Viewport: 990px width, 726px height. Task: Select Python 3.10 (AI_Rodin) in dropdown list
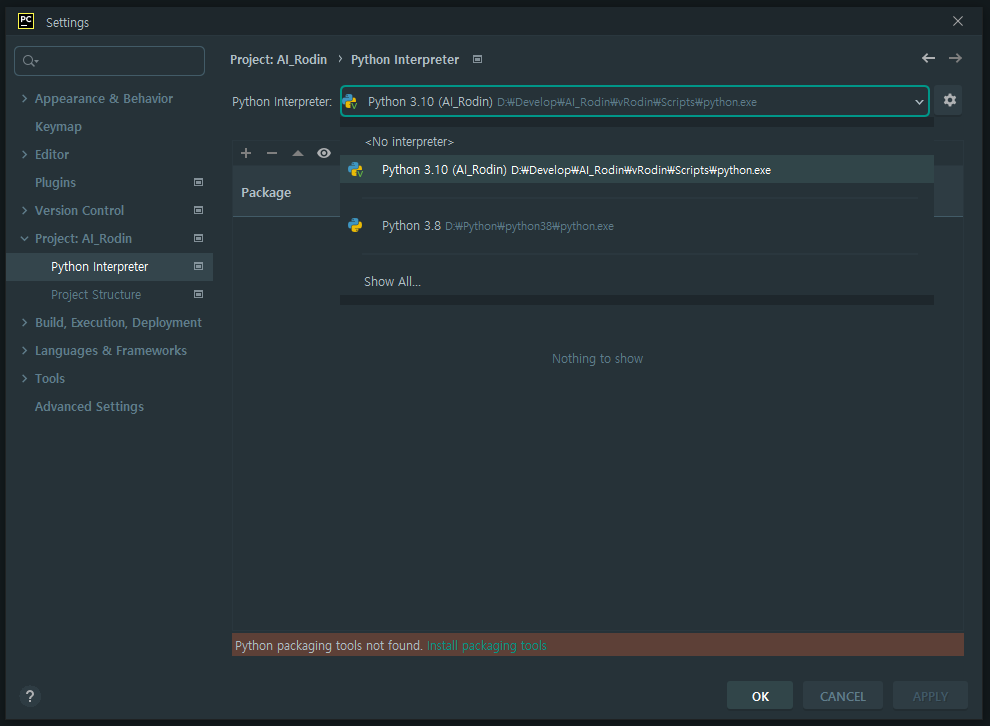tap(636, 169)
